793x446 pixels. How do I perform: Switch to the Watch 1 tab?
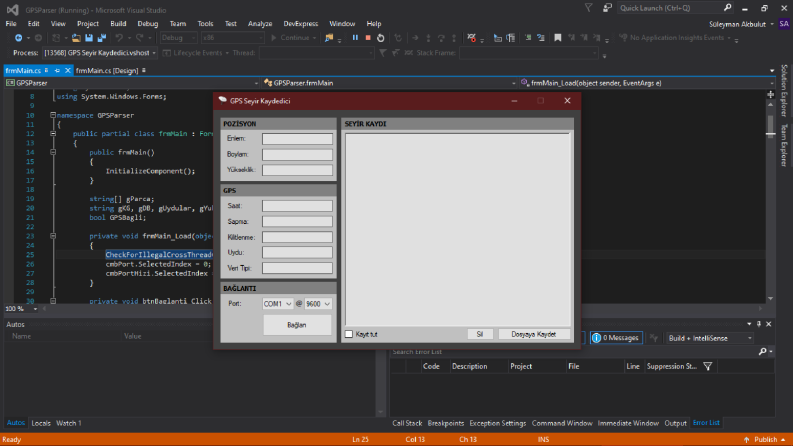point(69,423)
